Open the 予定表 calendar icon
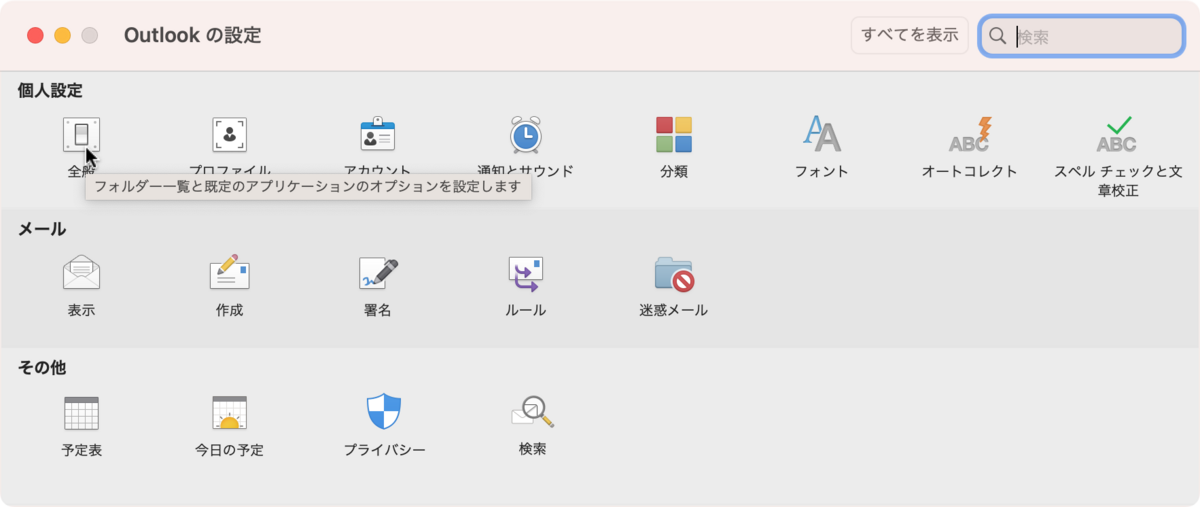Screen dimensions: 1200x507 coord(81,412)
